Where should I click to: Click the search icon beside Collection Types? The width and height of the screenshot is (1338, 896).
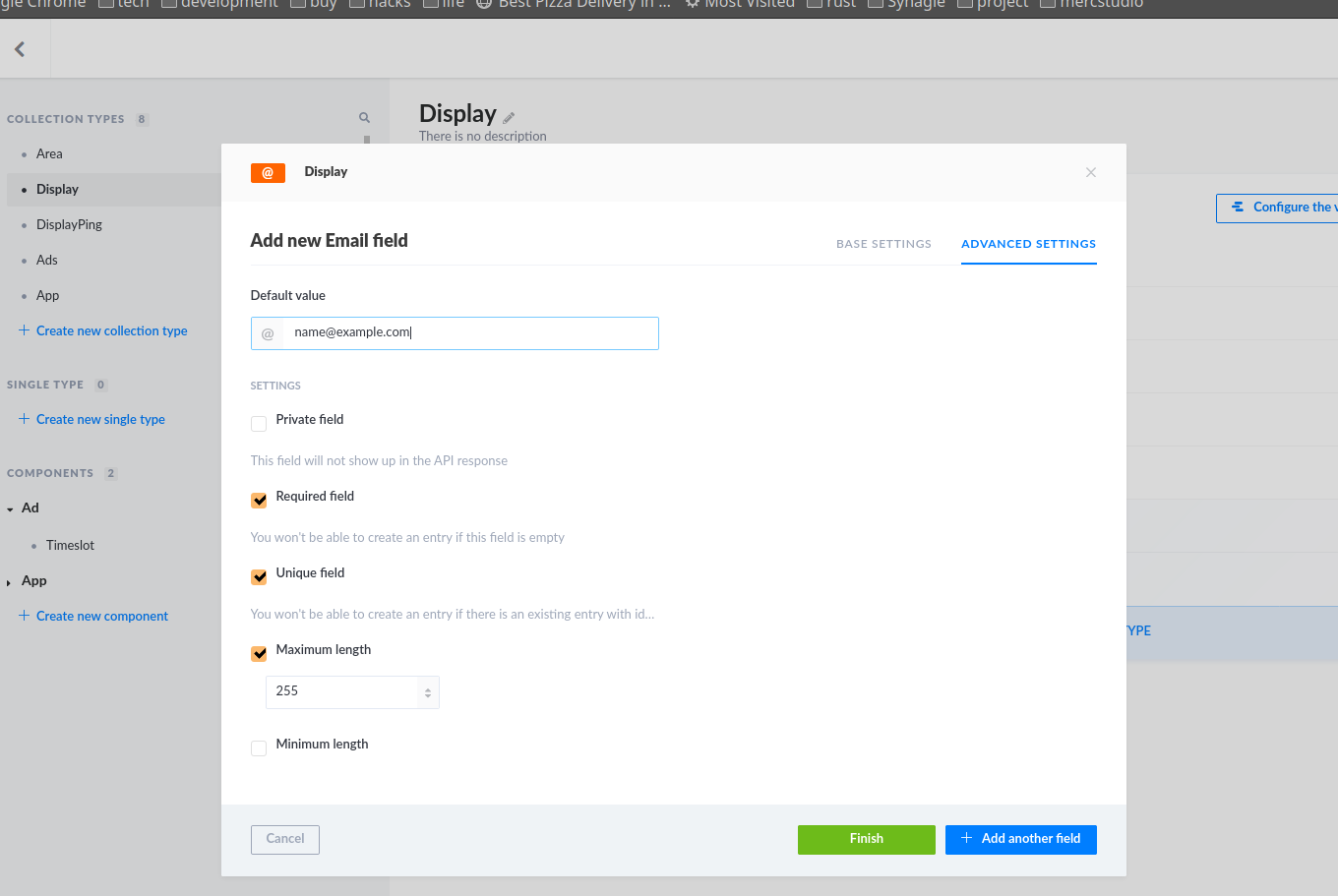(364, 118)
